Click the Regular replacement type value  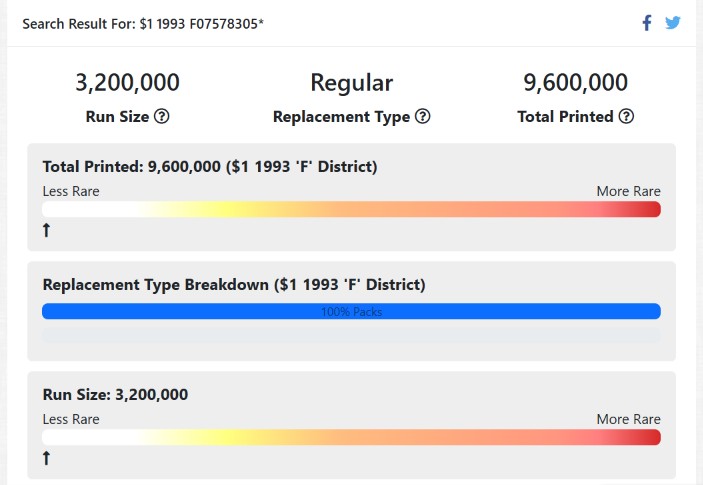pyautogui.click(x=352, y=83)
